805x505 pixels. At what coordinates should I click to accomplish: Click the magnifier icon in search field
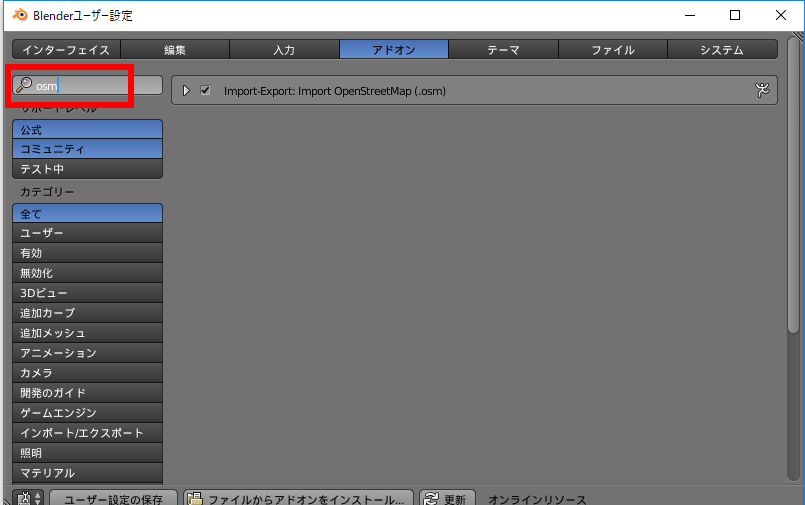tap(24, 85)
